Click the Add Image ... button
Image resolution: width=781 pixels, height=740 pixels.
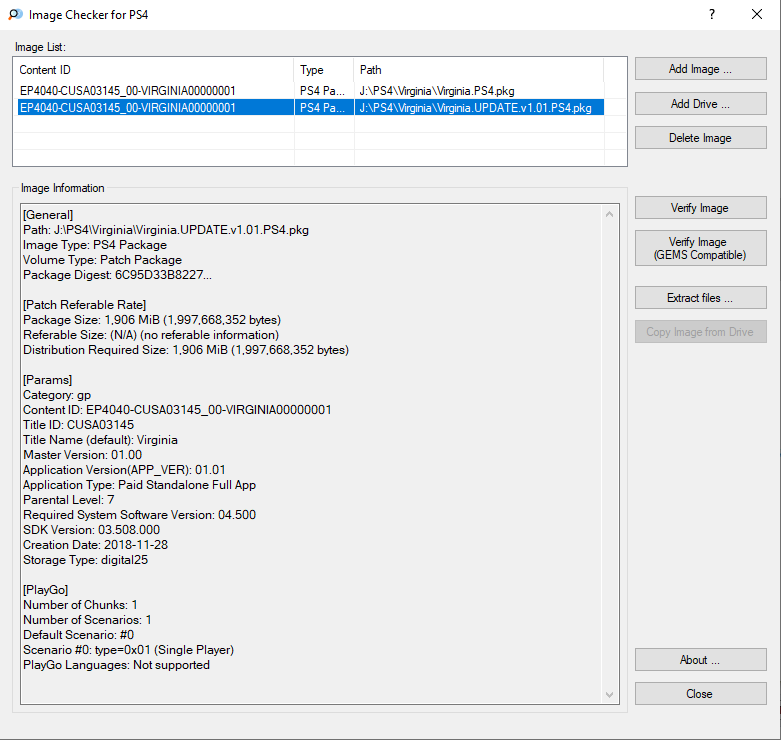point(700,69)
